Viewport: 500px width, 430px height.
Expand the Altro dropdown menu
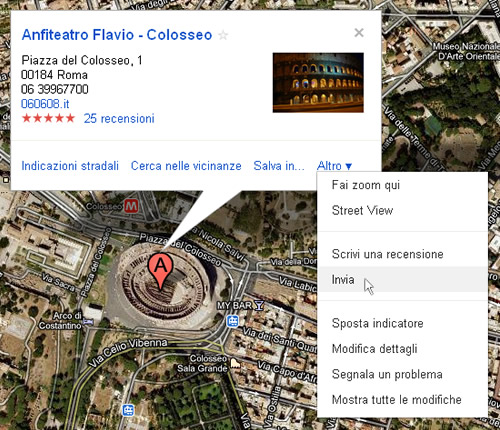pos(334,166)
